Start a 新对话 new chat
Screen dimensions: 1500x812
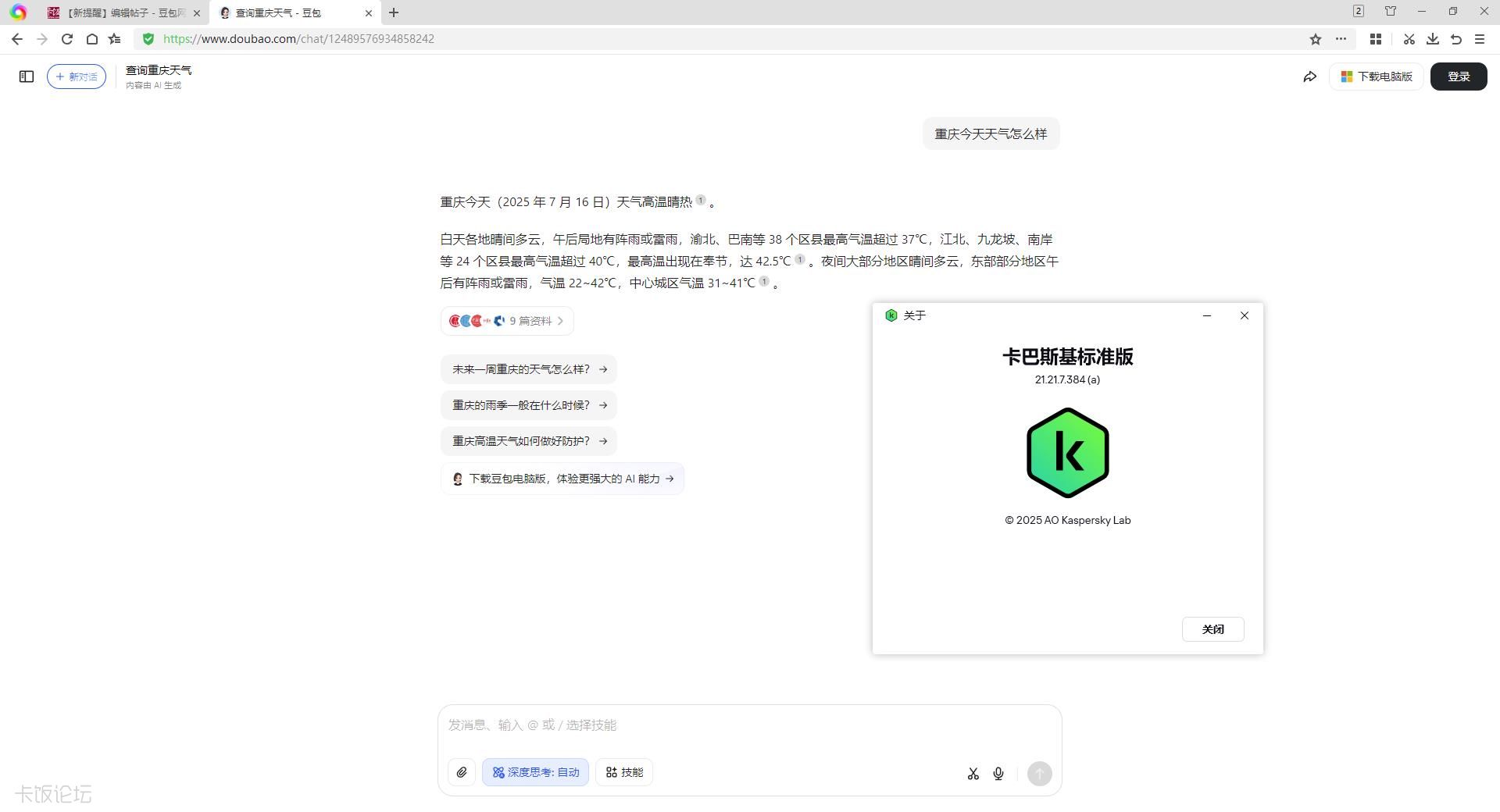pyautogui.click(x=77, y=77)
